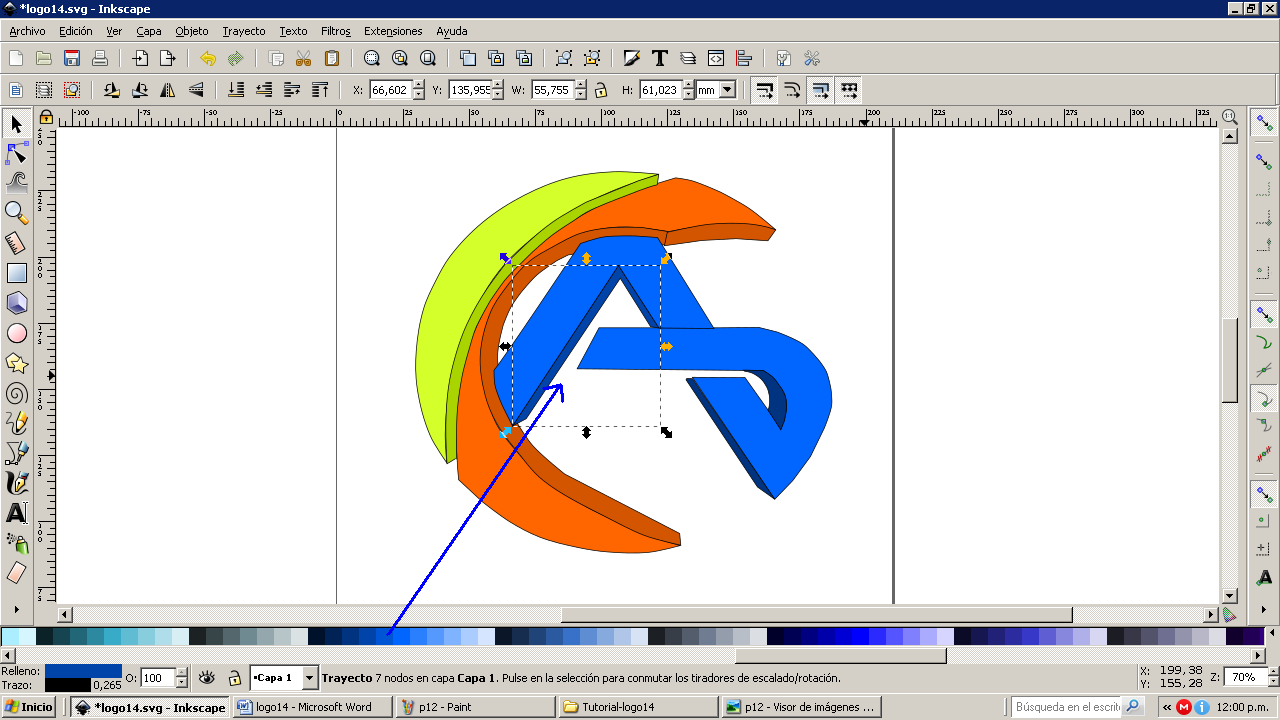
Task: Select the Spray tool
Action: point(17,543)
